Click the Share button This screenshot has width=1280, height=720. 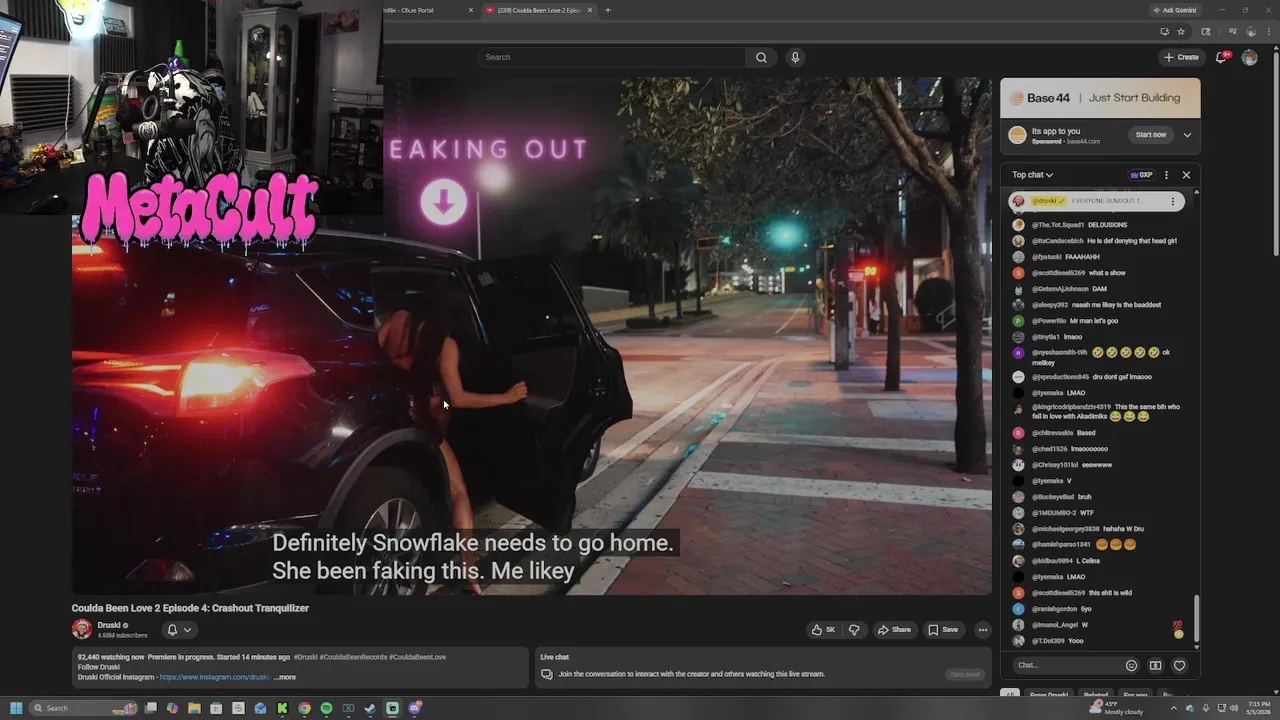pos(894,630)
